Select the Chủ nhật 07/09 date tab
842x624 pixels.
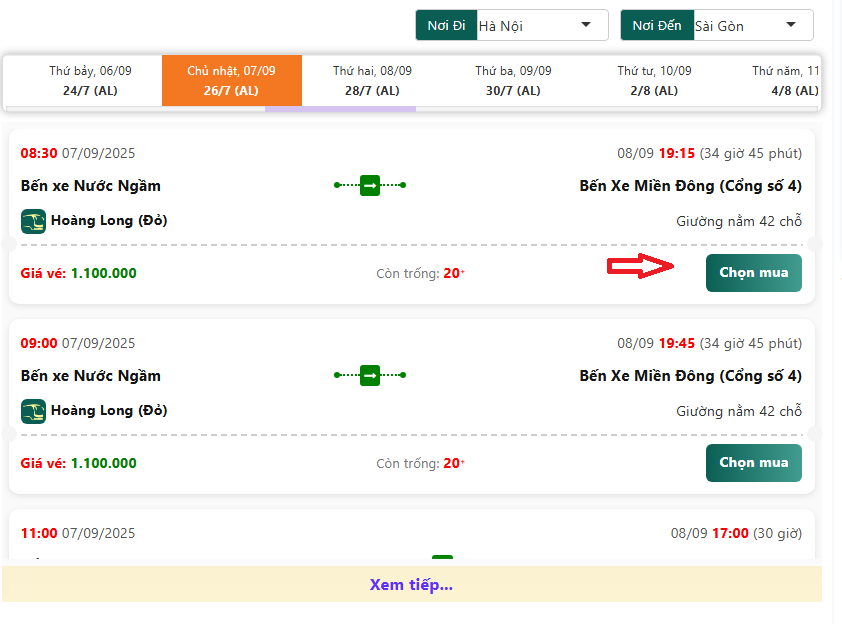tap(231, 80)
